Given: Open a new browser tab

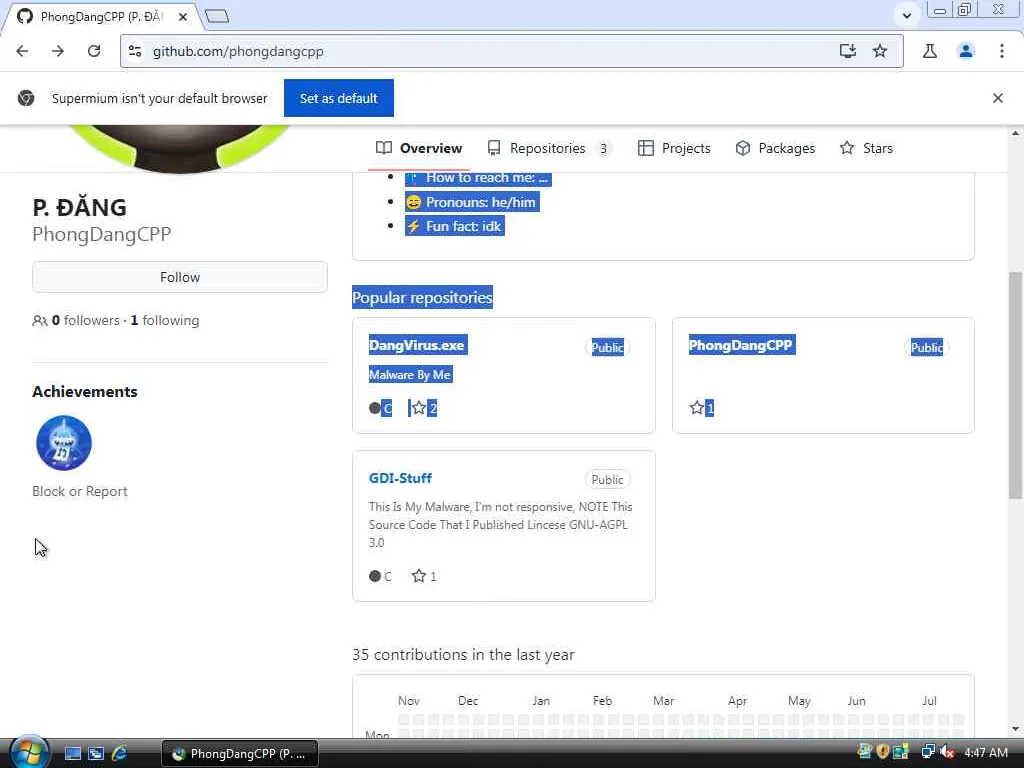Looking at the screenshot, I should pos(217,16).
